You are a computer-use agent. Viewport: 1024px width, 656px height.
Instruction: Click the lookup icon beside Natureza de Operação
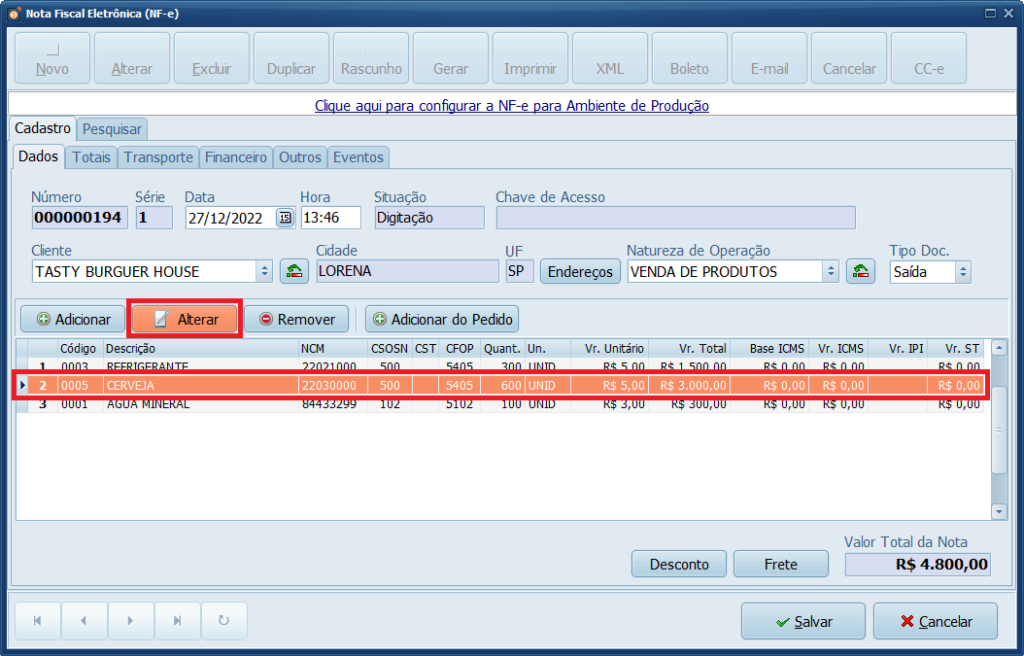pos(861,271)
